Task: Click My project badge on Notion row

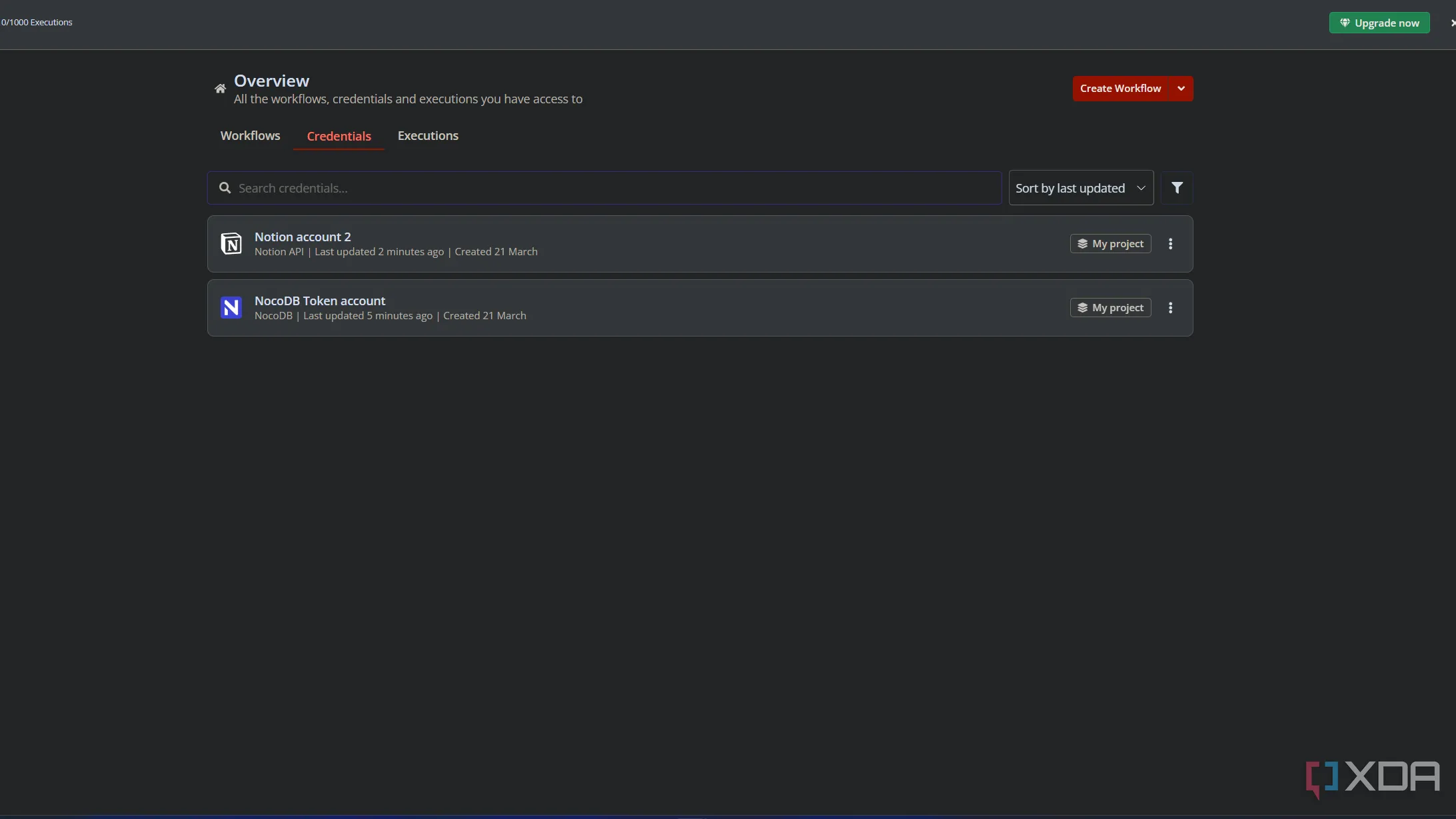Action: click(x=1110, y=244)
